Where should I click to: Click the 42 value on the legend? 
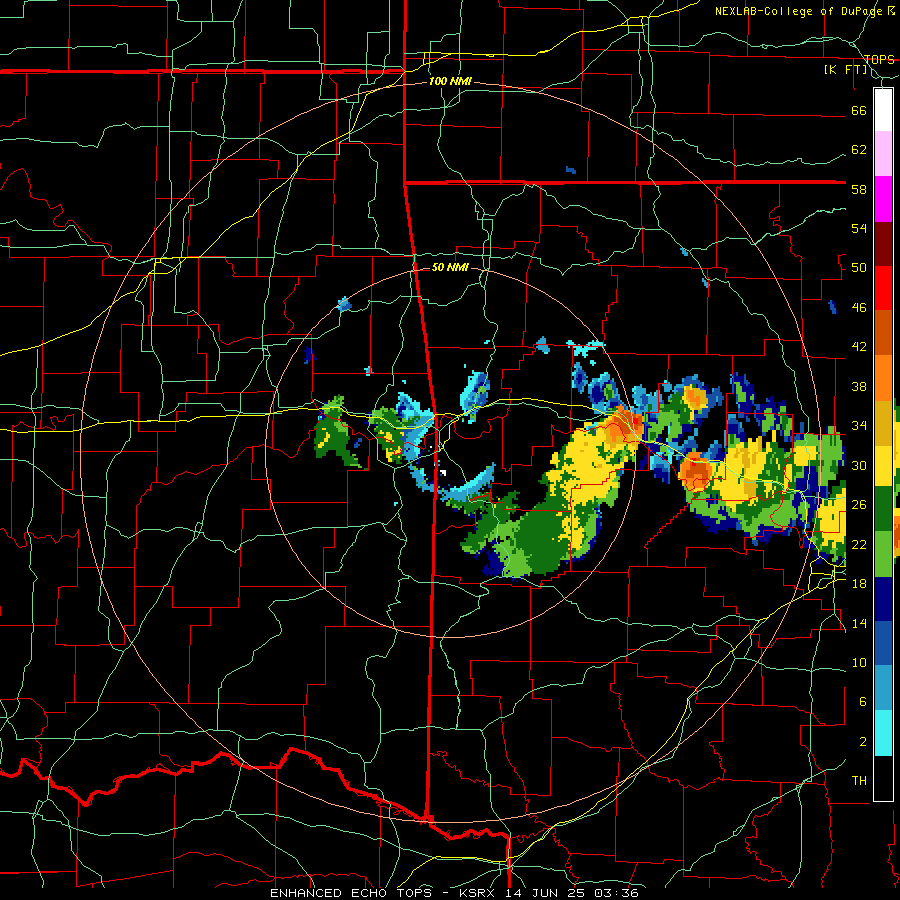click(859, 347)
